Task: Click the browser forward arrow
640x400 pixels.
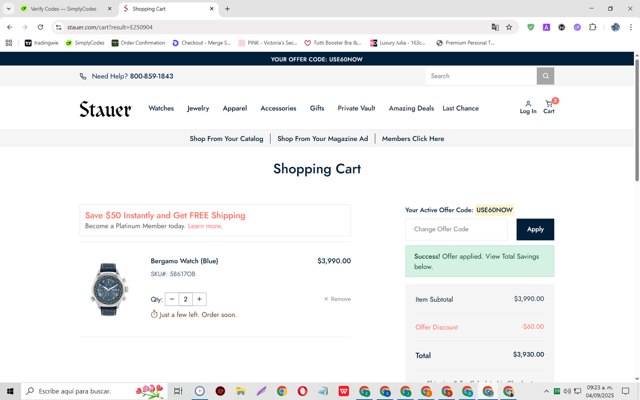Action: (25, 27)
